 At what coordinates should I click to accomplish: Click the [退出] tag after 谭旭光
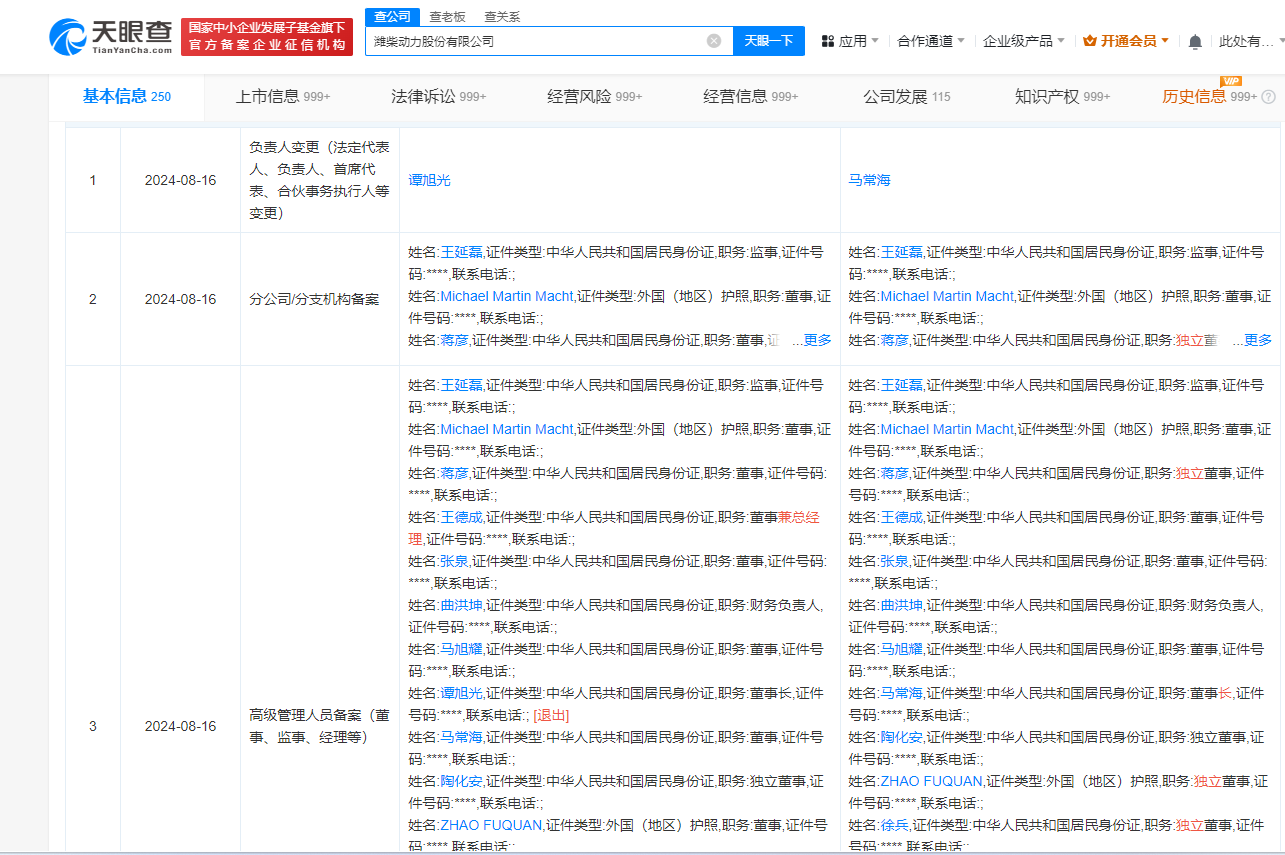coord(551,715)
